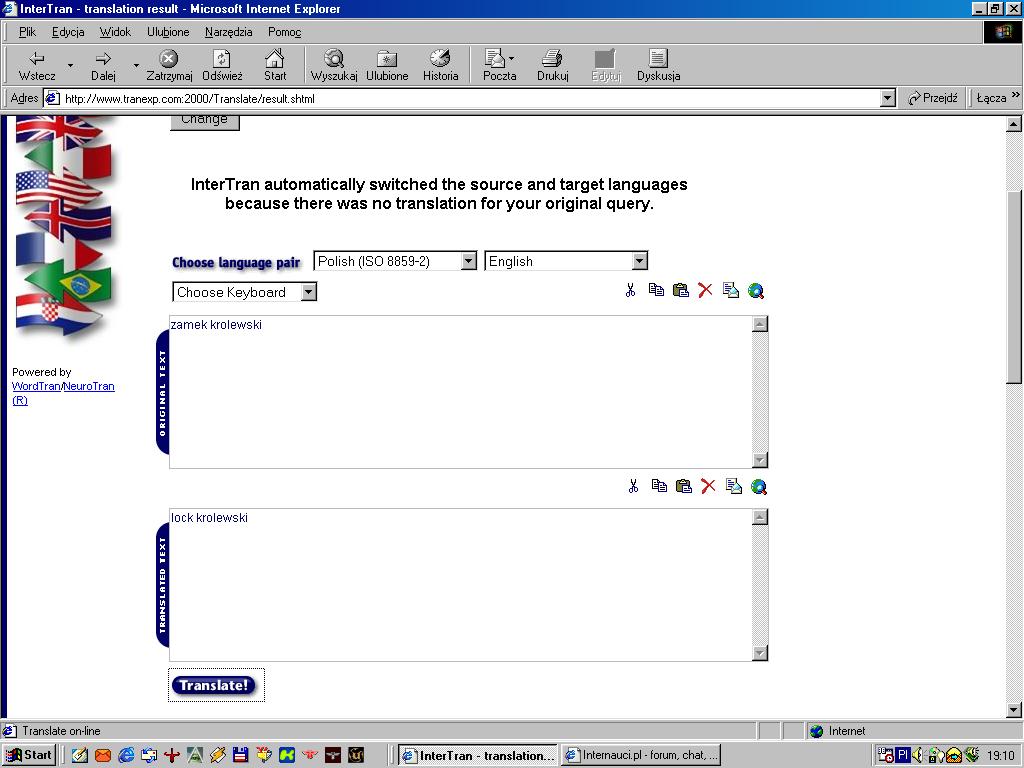Click down arrow of original text scrollbar
Image resolution: width=1024 pixels, height=768 pixels.
click(760, 460)
